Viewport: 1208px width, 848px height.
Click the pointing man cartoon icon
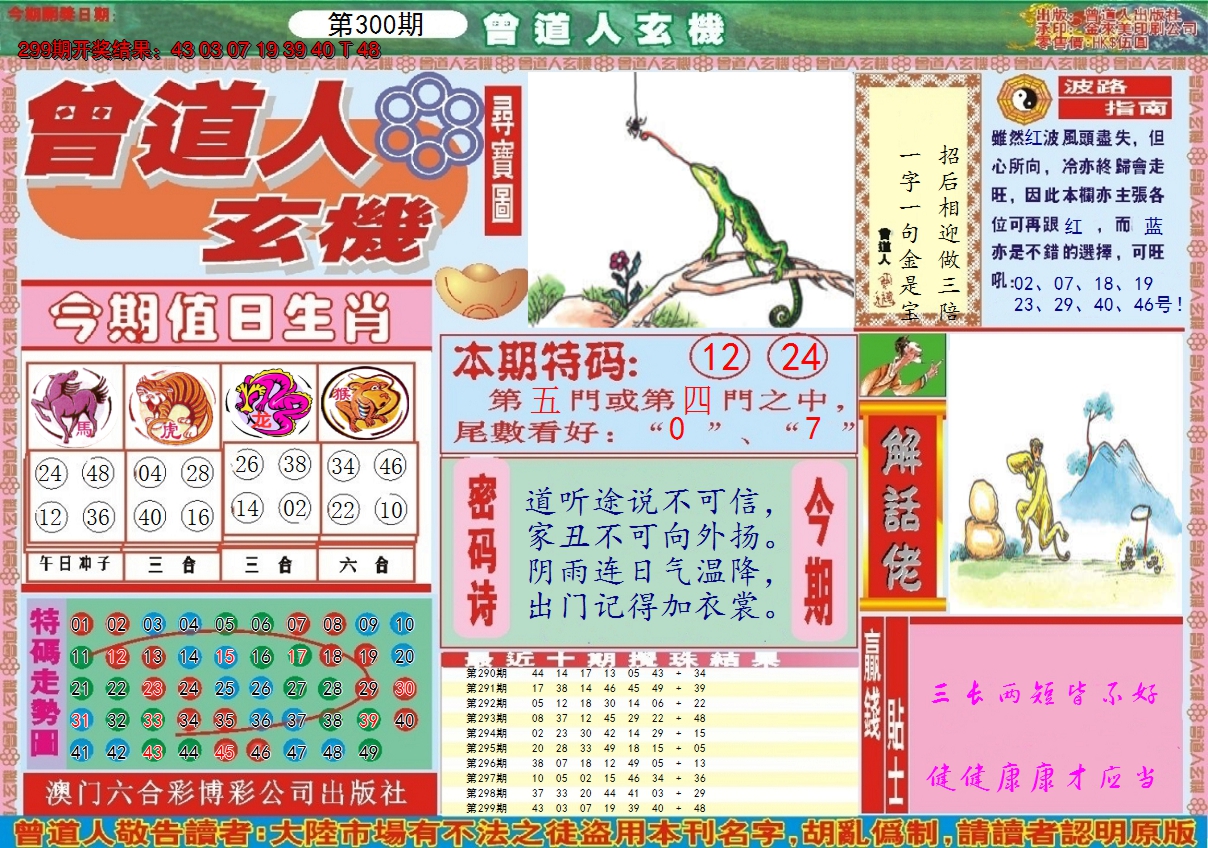tap(902, 366)
